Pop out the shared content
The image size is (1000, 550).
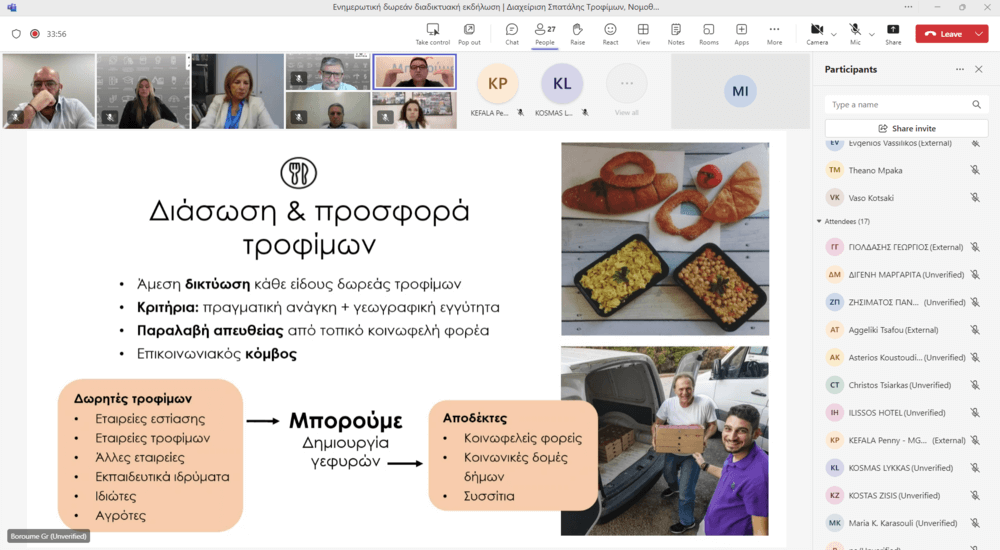coord(469,34)
